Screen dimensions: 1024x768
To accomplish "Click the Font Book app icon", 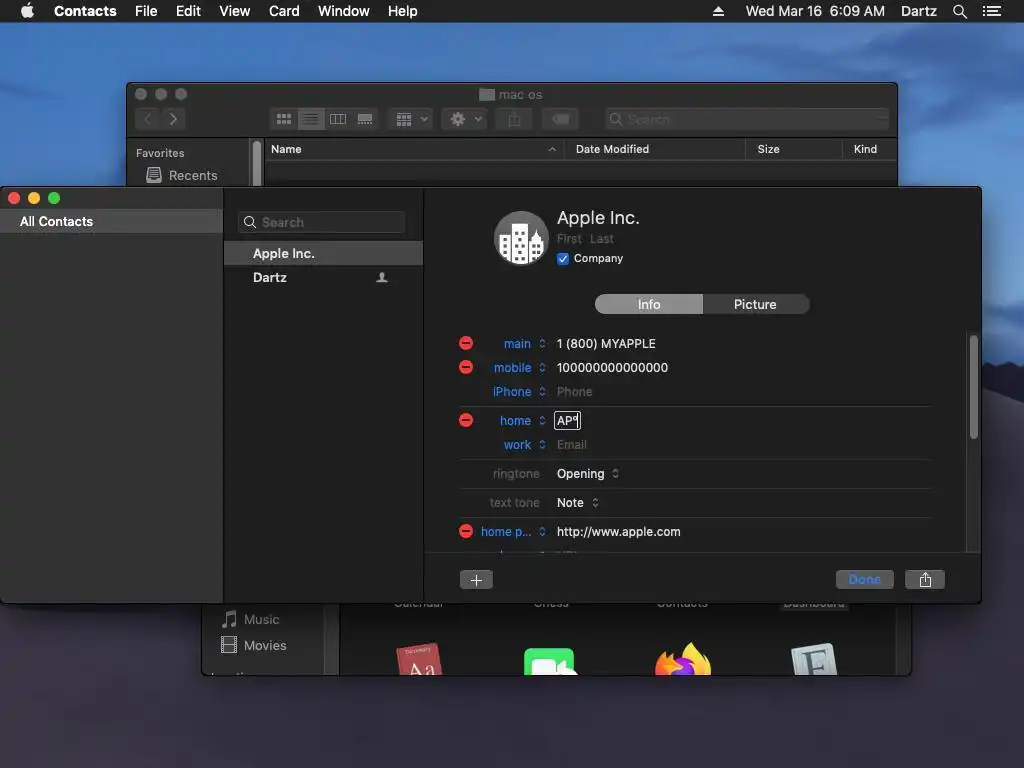I will pyautogui.click(x=814, y=658).
